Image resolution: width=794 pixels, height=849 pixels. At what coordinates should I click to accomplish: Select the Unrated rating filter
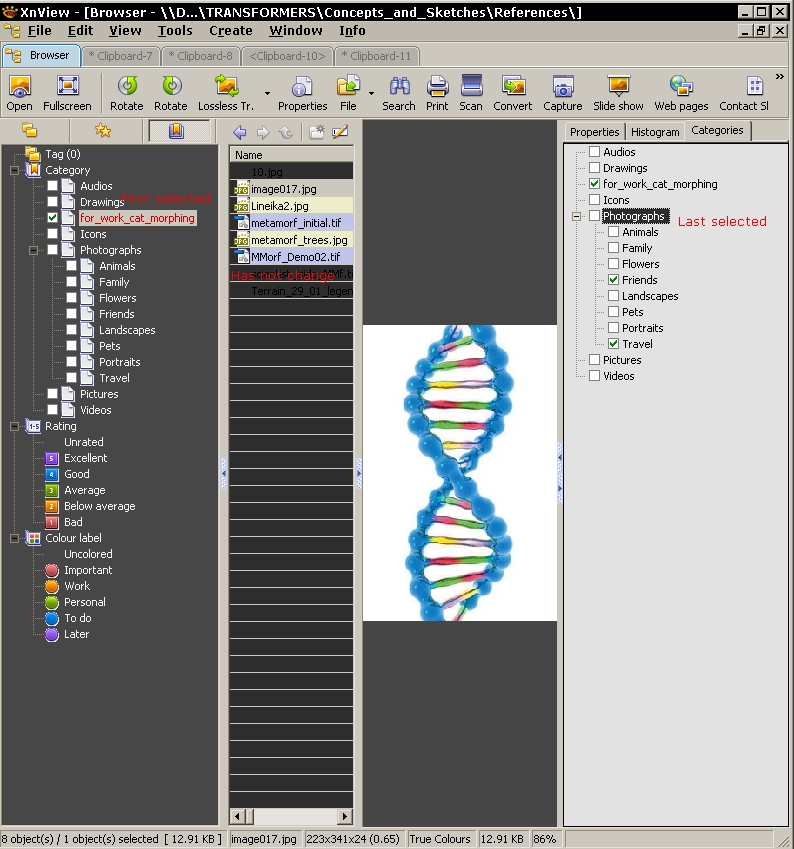(83, 442)
